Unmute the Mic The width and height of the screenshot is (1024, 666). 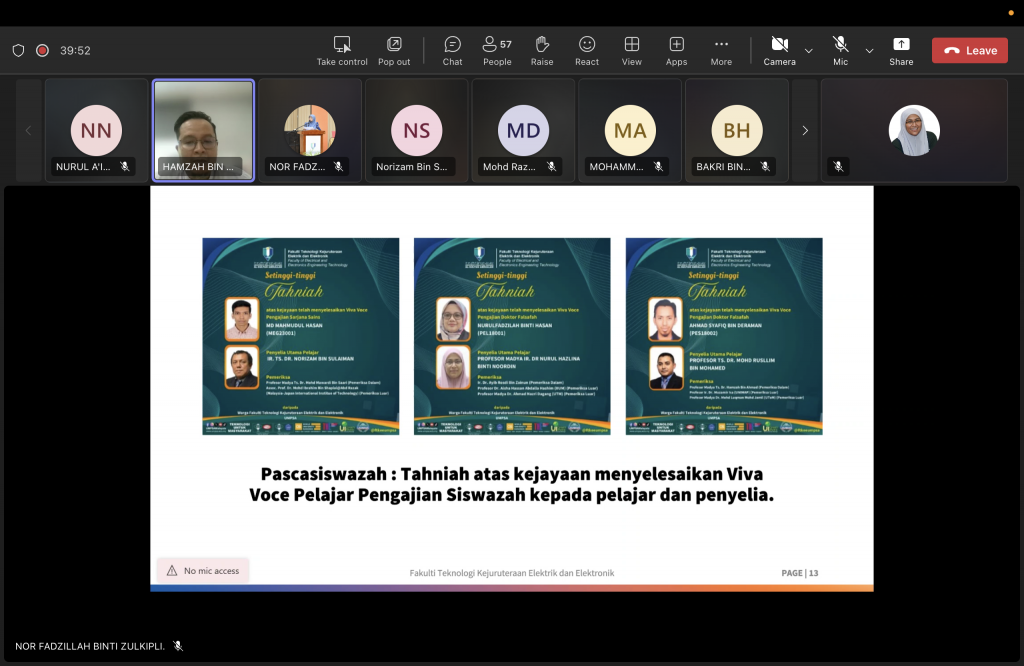(x=840, y=50)
